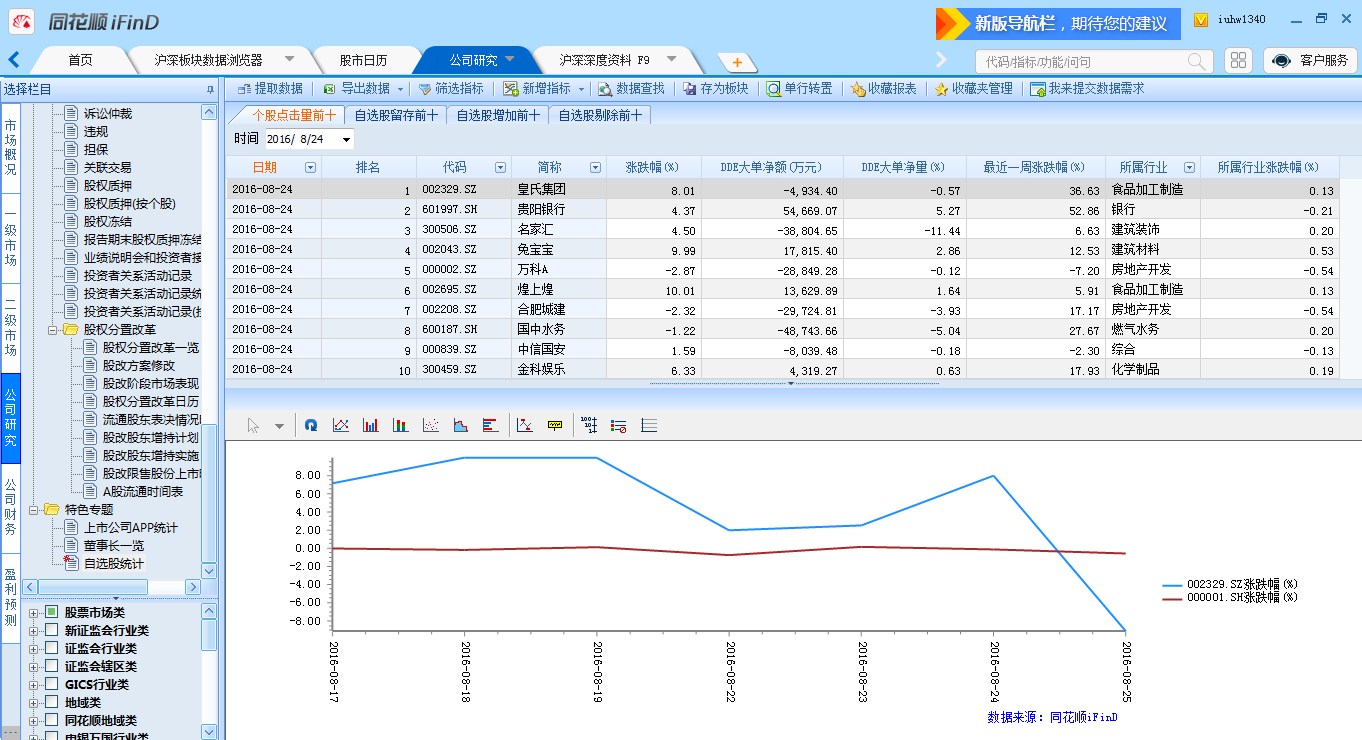Click 收藏夹管理 star toolbar button
This screenshot has width=1362, height=740.
974,89
